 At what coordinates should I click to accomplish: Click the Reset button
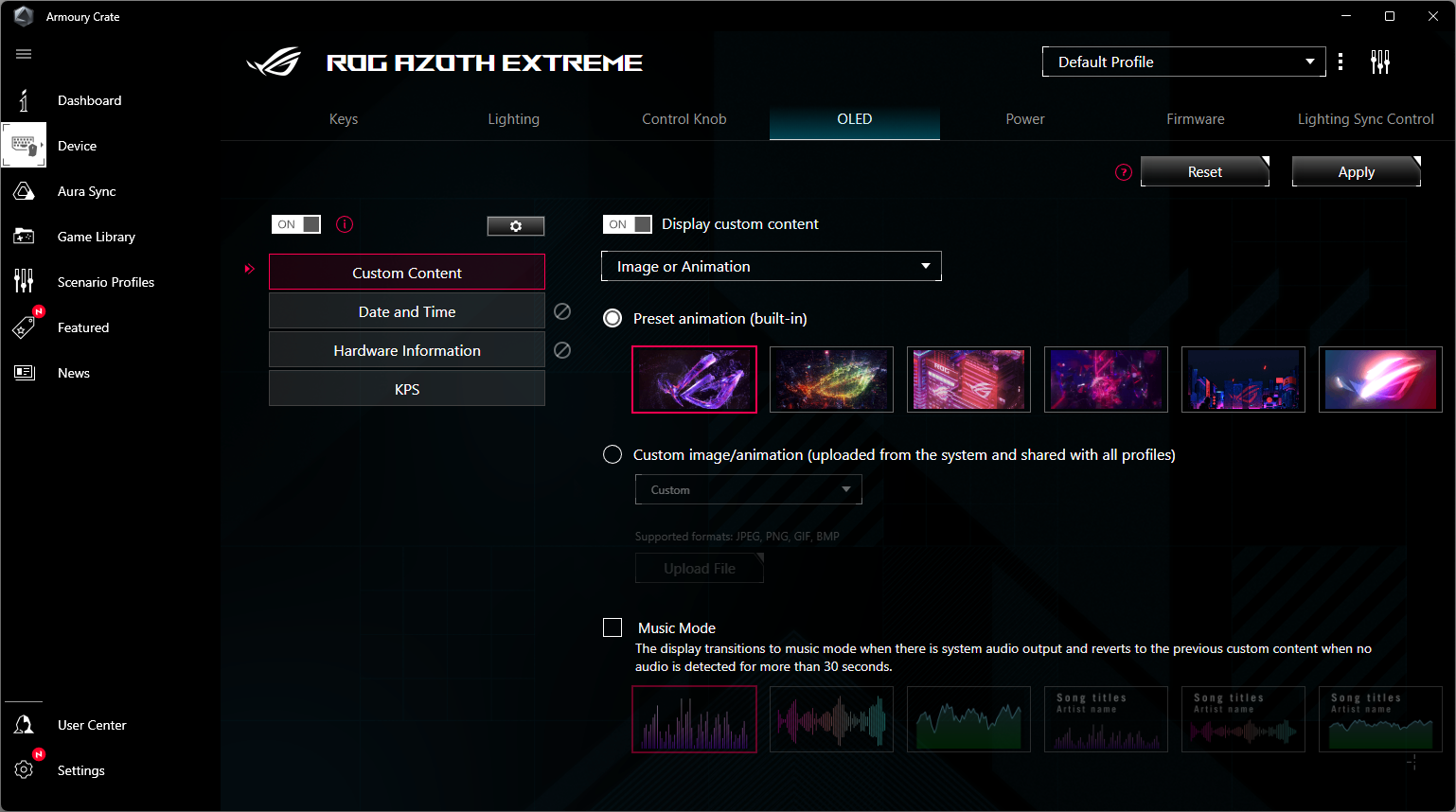[x=1205, y=171]
